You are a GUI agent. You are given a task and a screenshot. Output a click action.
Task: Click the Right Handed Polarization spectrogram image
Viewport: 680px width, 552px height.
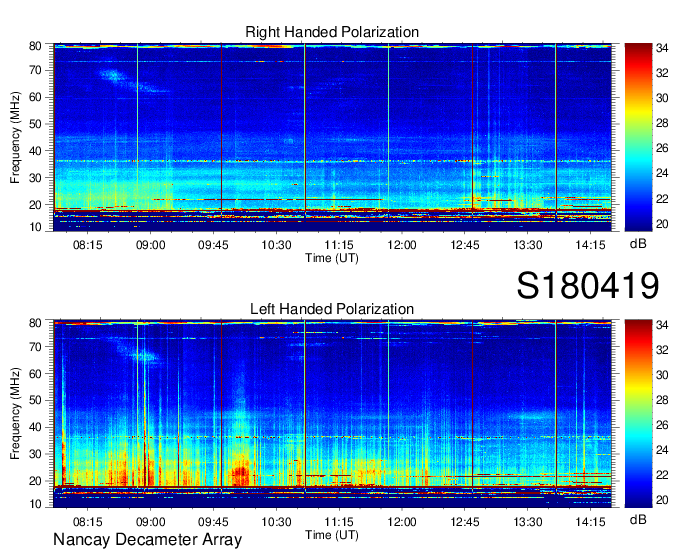[x=332, y=137]
